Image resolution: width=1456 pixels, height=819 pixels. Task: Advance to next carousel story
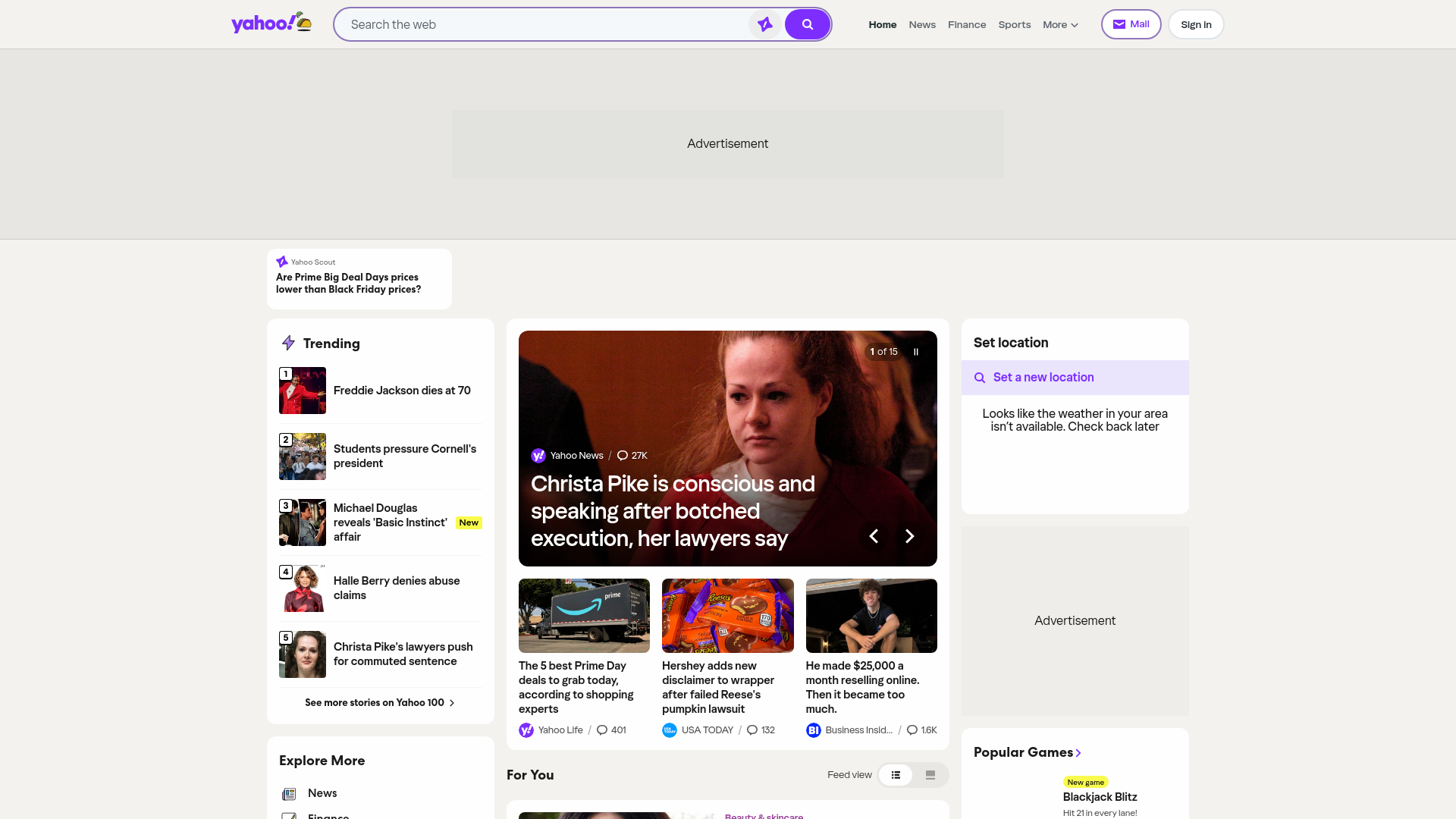pos(909,536)
